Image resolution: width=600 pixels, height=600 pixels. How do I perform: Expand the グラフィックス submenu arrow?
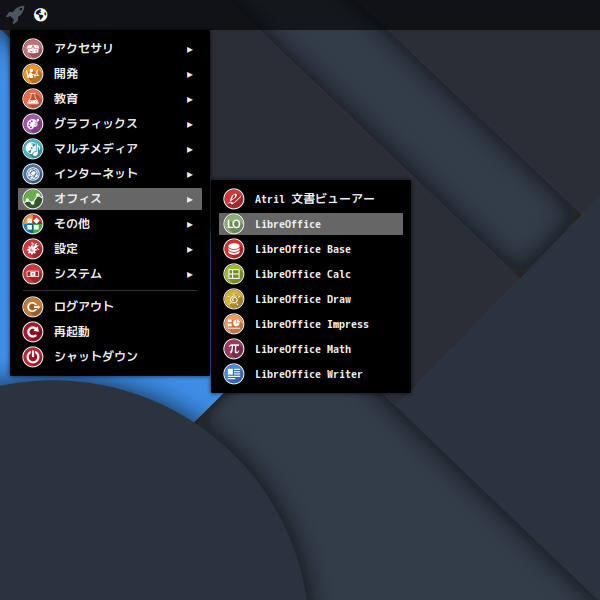(189, 125)
